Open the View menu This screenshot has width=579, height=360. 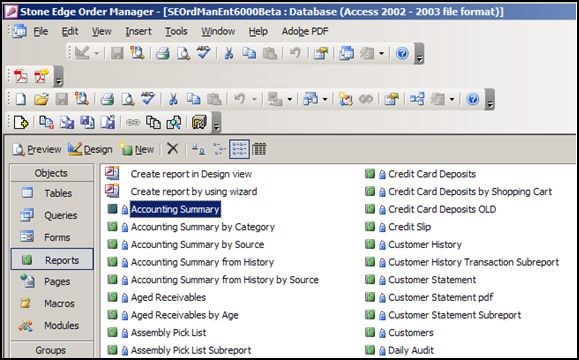102,31
